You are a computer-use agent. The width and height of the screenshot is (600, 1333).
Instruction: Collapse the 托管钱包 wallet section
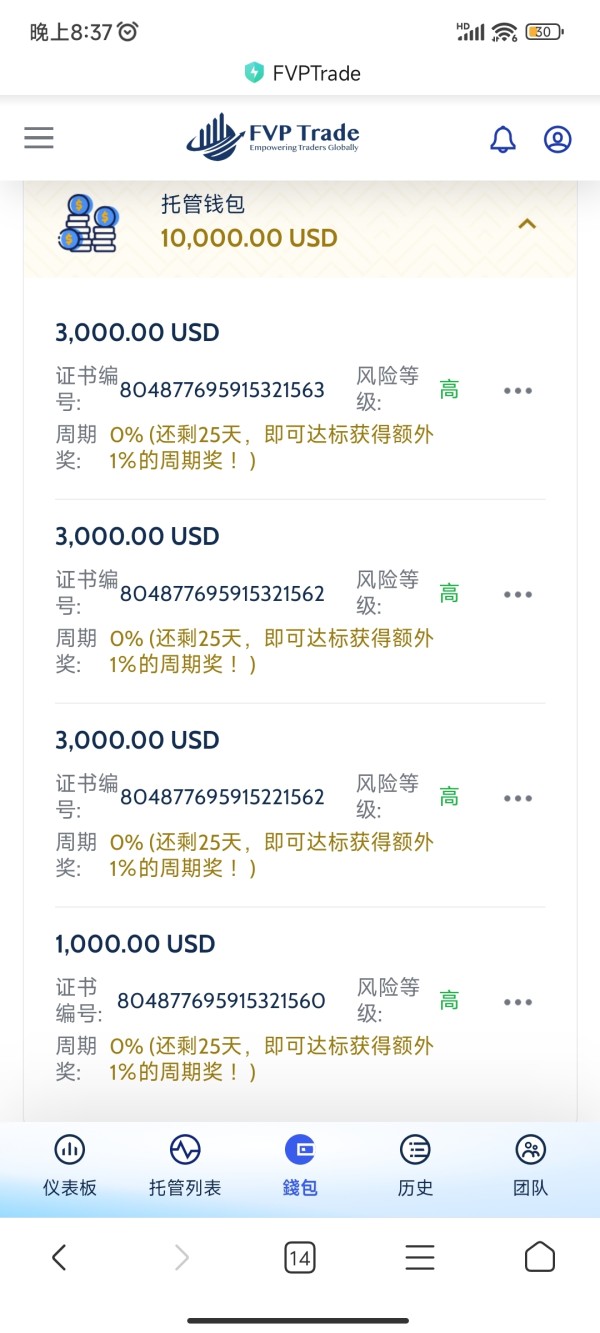[527, 224]
